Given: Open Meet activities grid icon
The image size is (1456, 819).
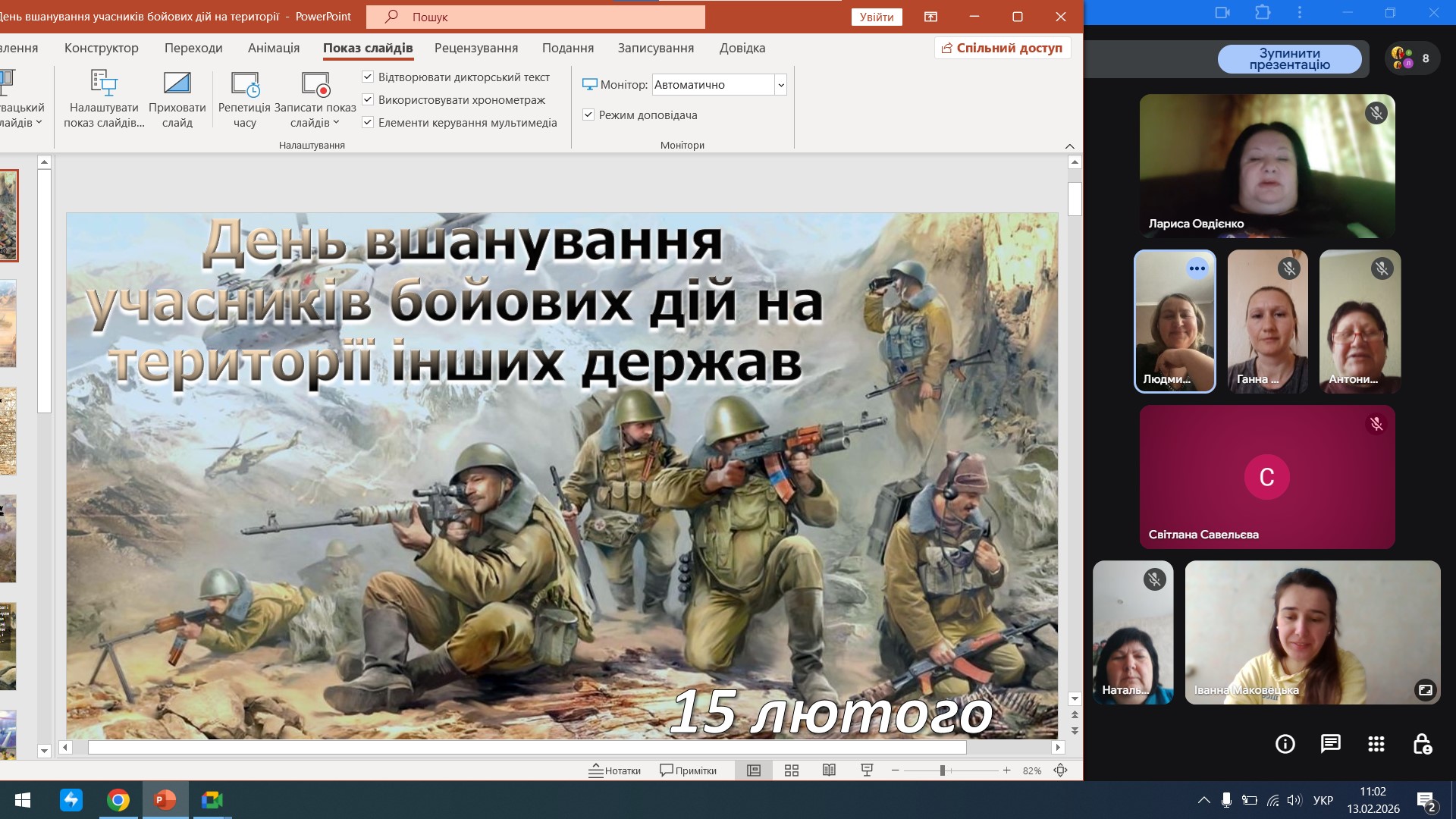Looking at the screenshot, I should click(1376, 744).
